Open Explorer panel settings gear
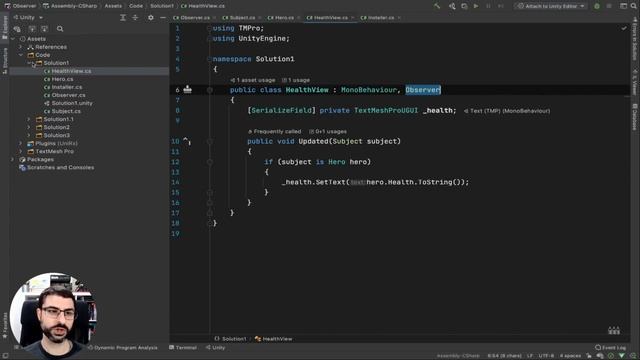Screen dimensions: 640x360 [151, 18]
